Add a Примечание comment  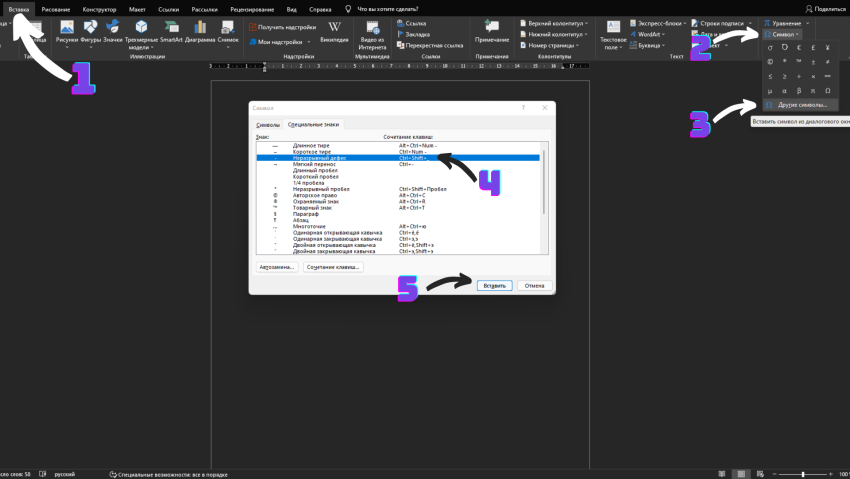(492, 33)
